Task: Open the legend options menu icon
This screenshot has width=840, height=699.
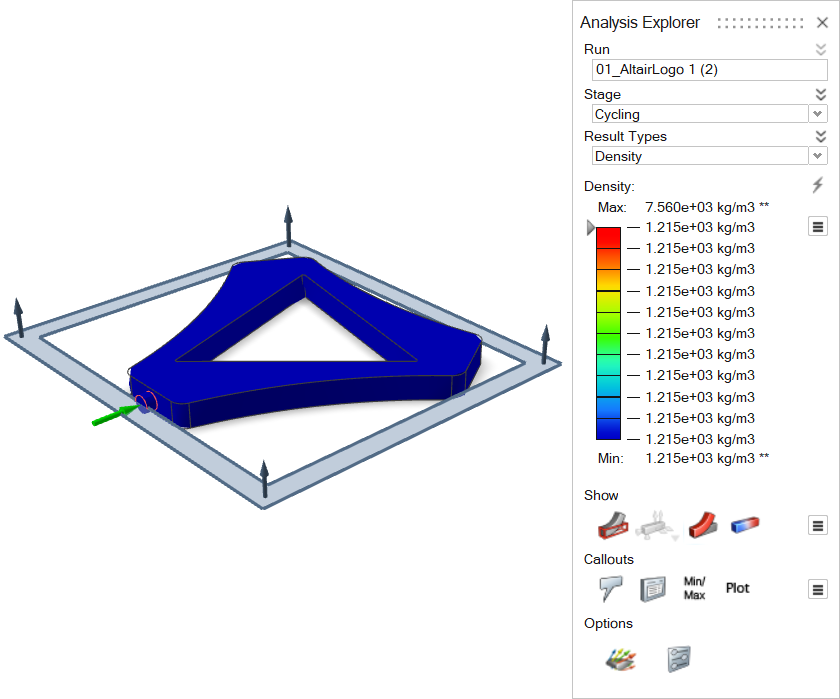Action: click(x=818, y=227)
